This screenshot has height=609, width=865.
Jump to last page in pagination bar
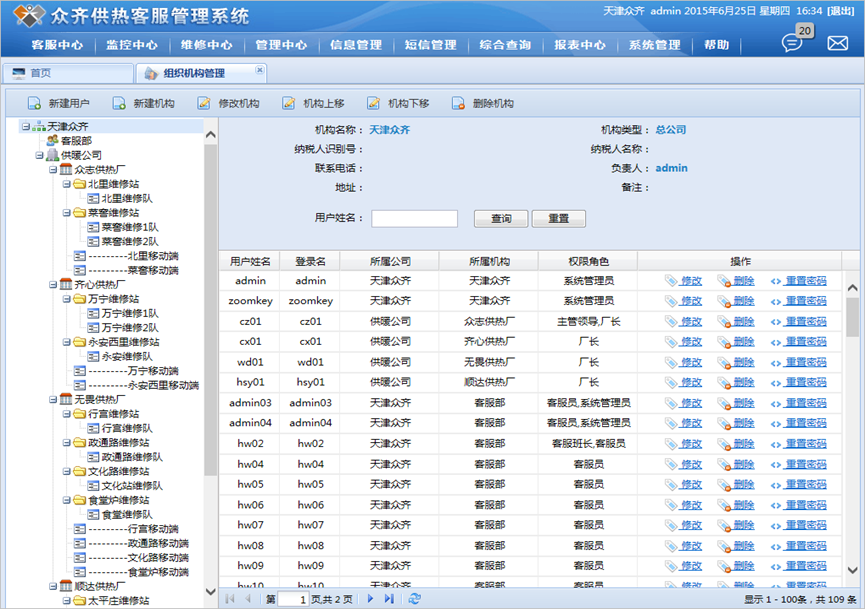(389, 598)
